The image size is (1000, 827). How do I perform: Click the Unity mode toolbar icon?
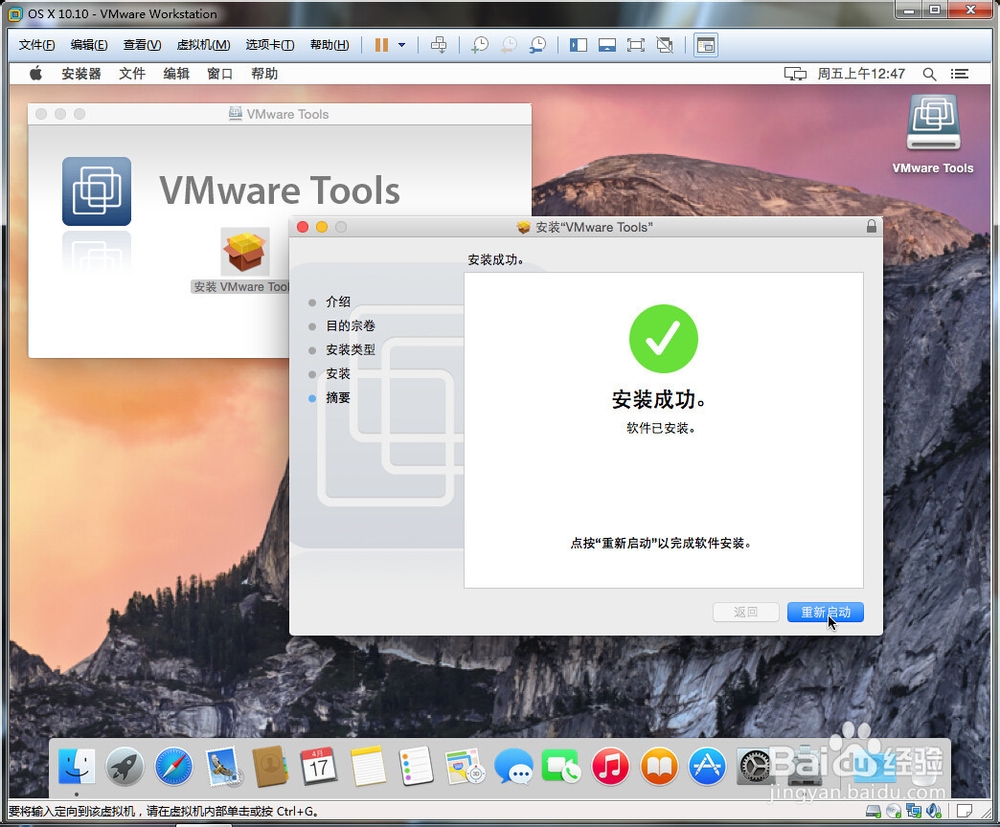click(665, 45)
